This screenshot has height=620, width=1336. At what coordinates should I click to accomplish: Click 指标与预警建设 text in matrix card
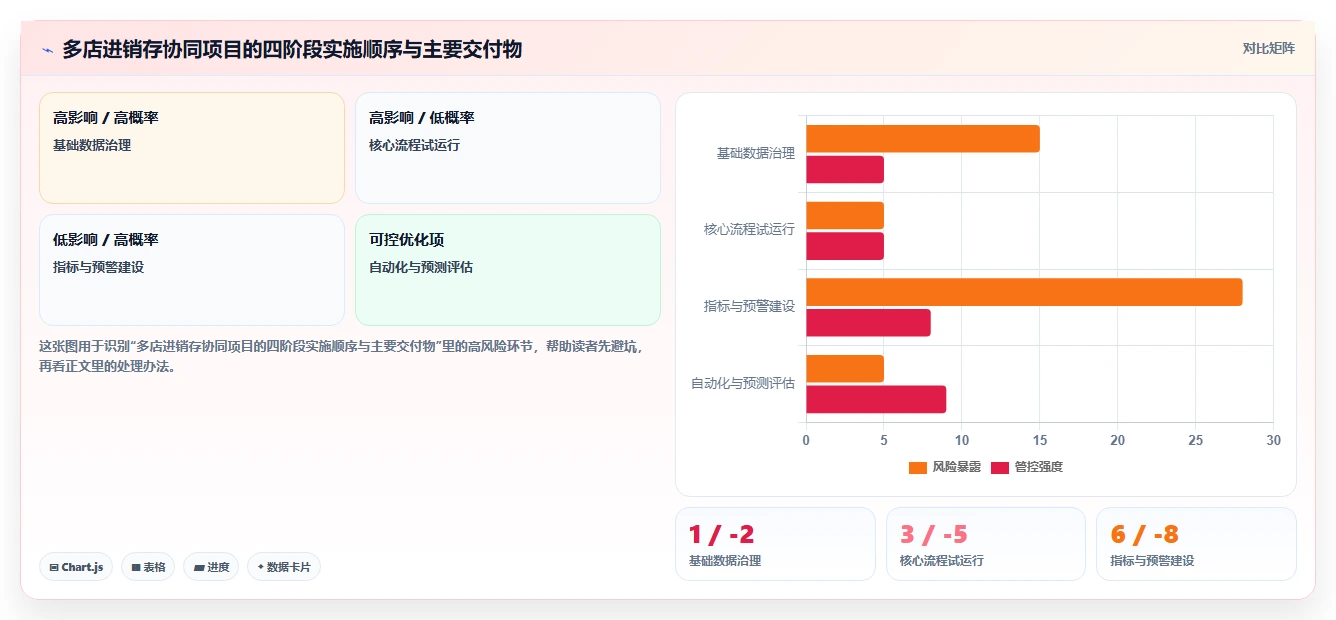(x=98, y=267)
